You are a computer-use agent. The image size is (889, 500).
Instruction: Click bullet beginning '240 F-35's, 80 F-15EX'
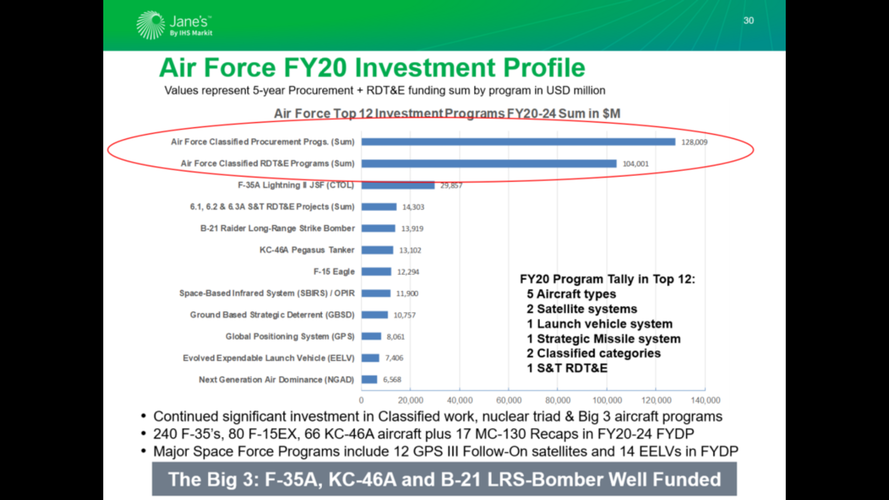[x=423, y=434]
